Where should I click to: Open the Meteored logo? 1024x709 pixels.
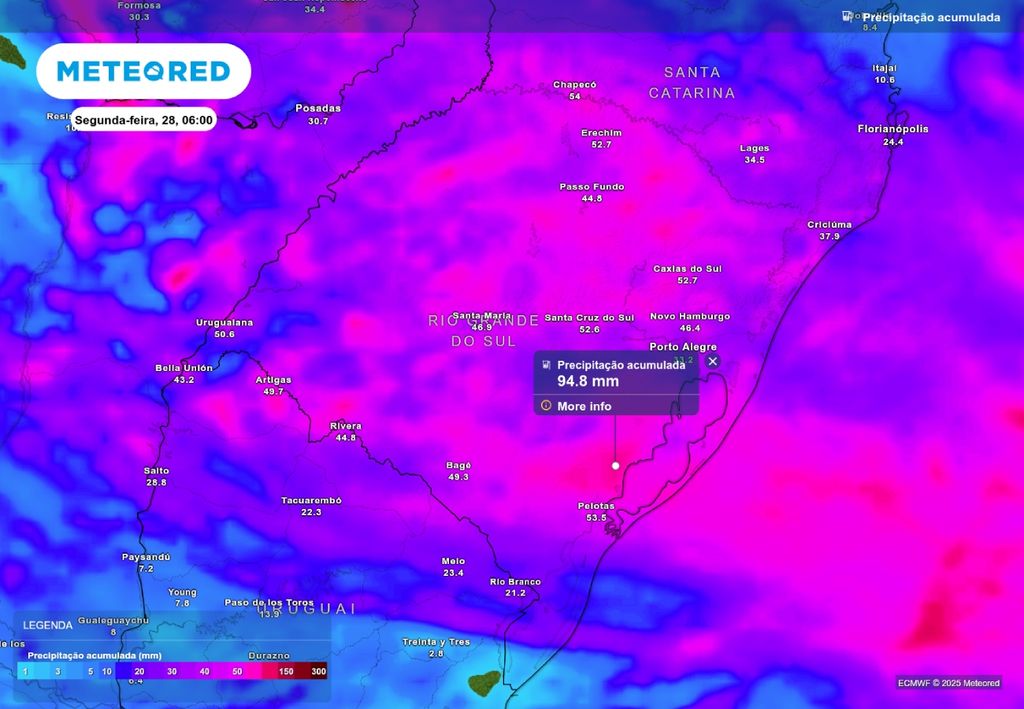143,71
